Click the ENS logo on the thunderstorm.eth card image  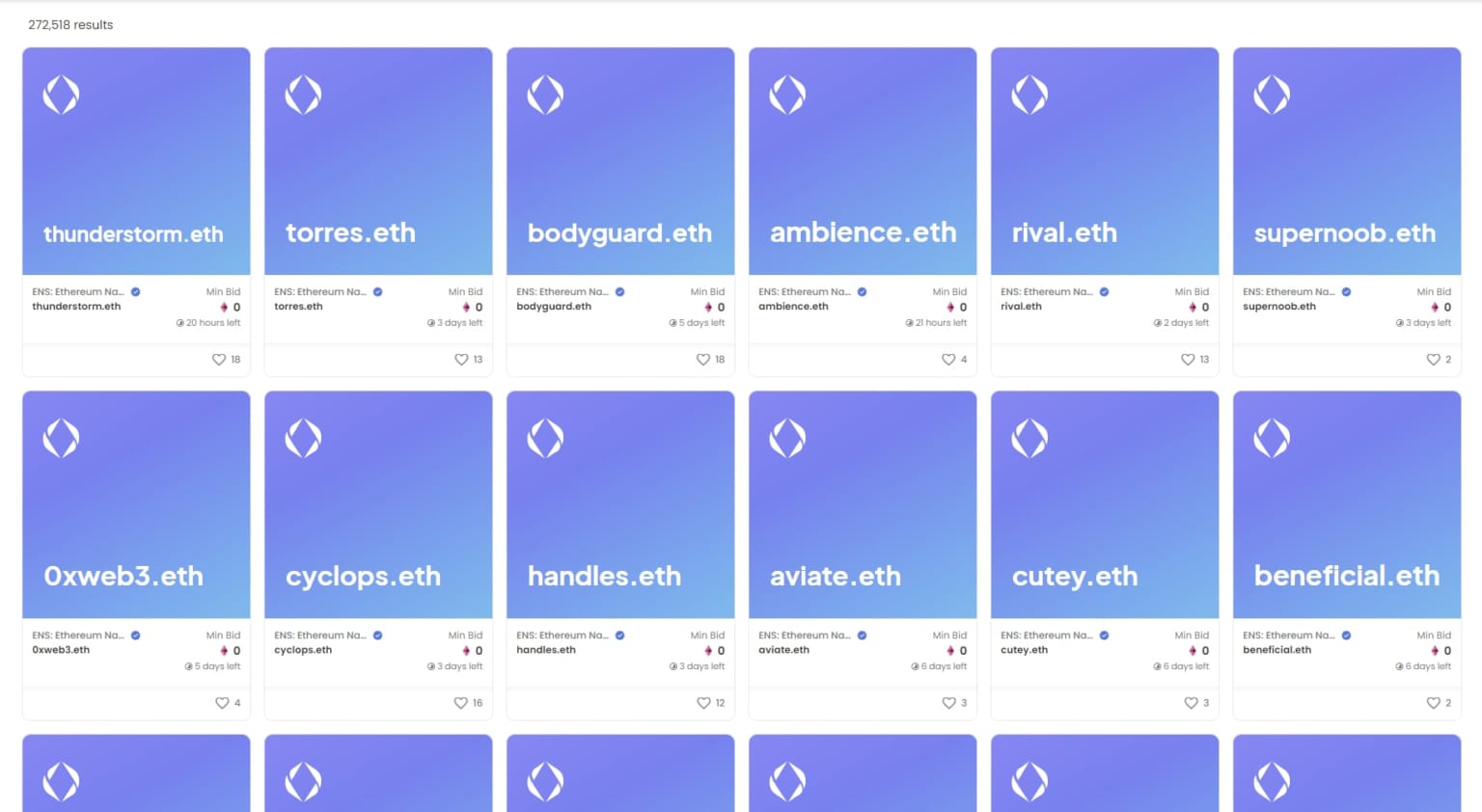(x=61, y=94)
